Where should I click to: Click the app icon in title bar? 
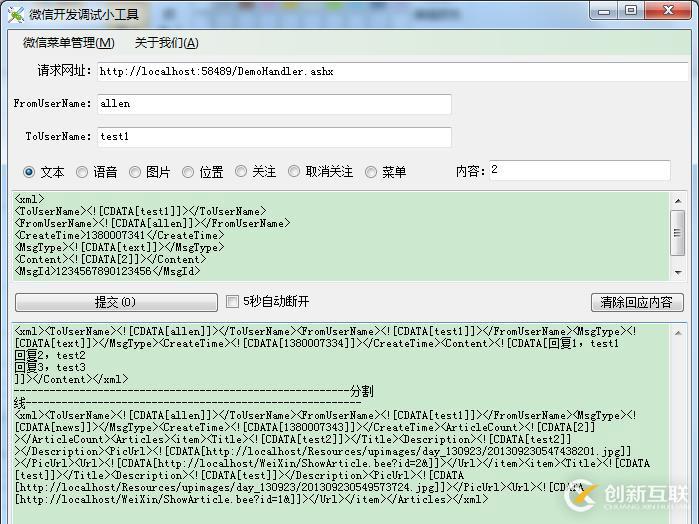pyautogui.click(x=16, y=14)
